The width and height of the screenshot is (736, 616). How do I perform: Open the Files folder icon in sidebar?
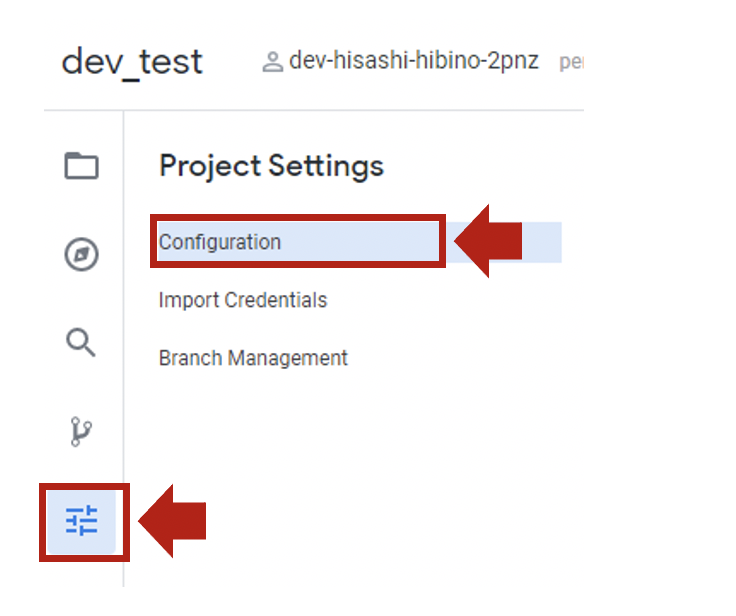point(81,165)
